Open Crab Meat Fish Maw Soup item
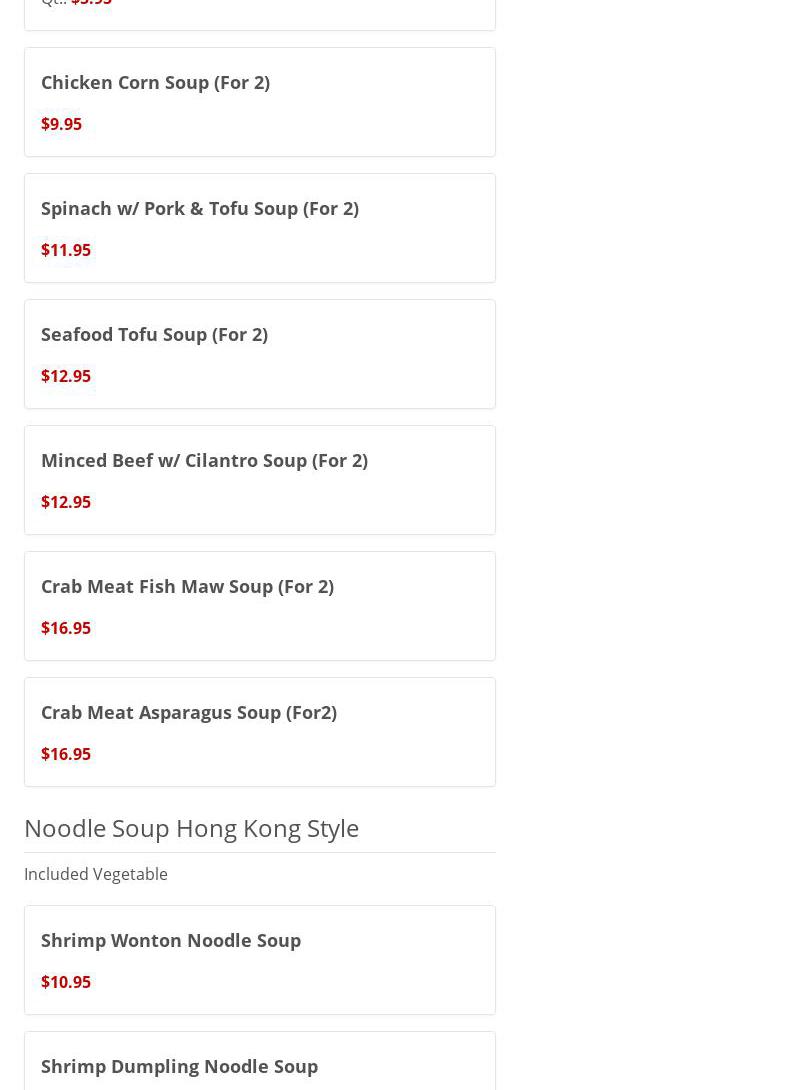Viewport: 785px width, 1090px height. point(187,586)
